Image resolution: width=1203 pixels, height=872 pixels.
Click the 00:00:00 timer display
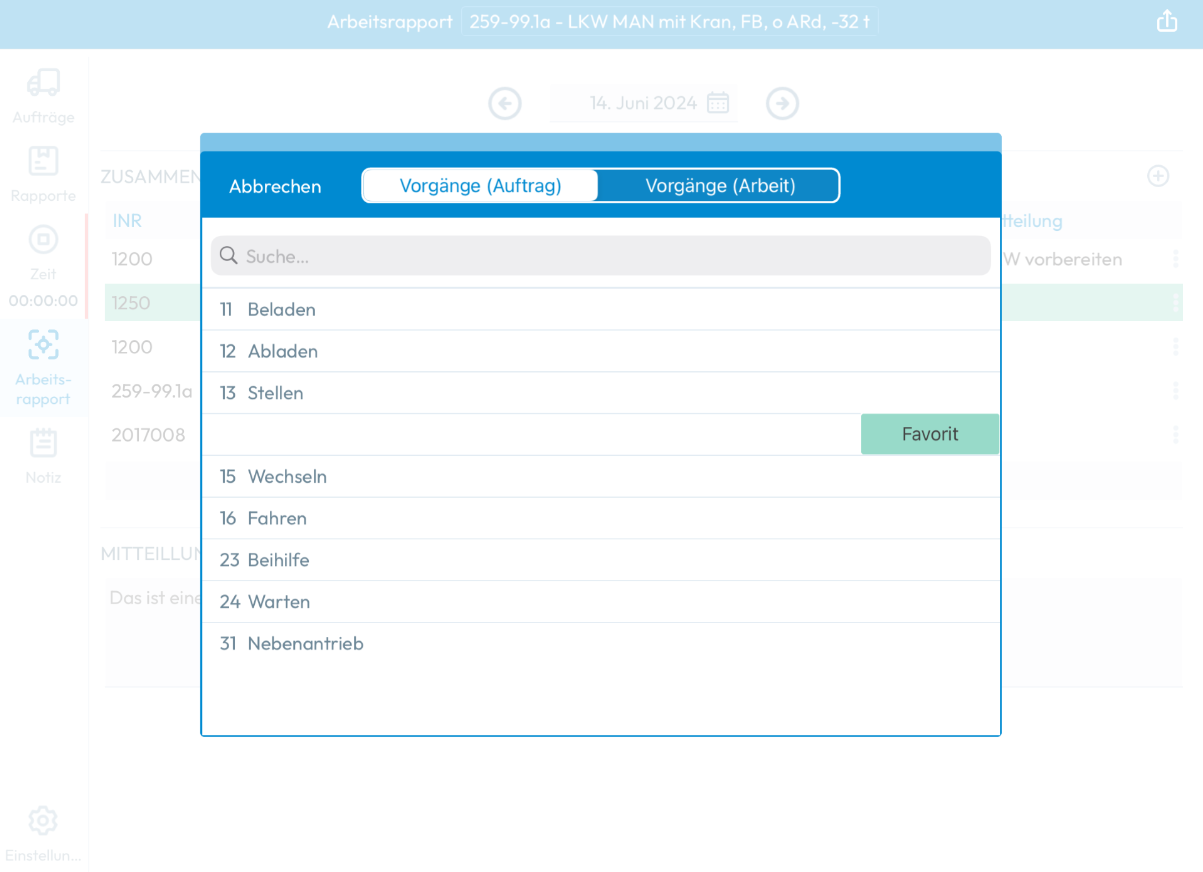tap(43, 300)
